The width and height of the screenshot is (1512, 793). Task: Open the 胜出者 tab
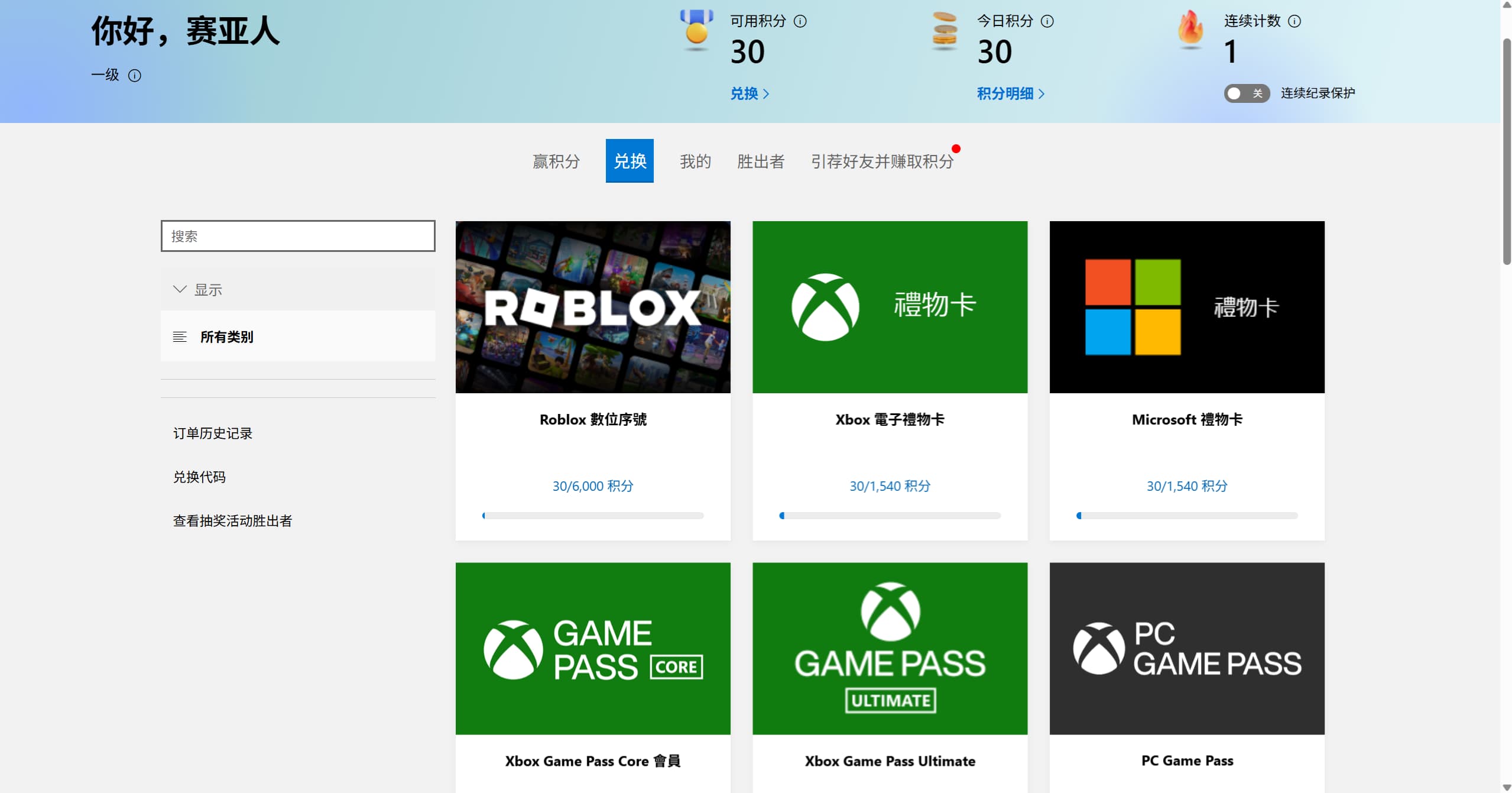coord(761,161)
